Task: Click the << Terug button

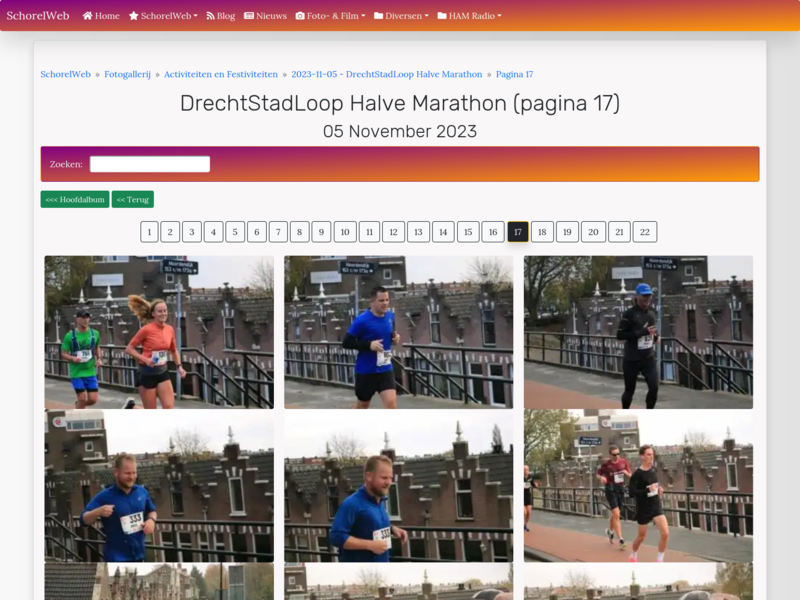Action: (133, 199)
